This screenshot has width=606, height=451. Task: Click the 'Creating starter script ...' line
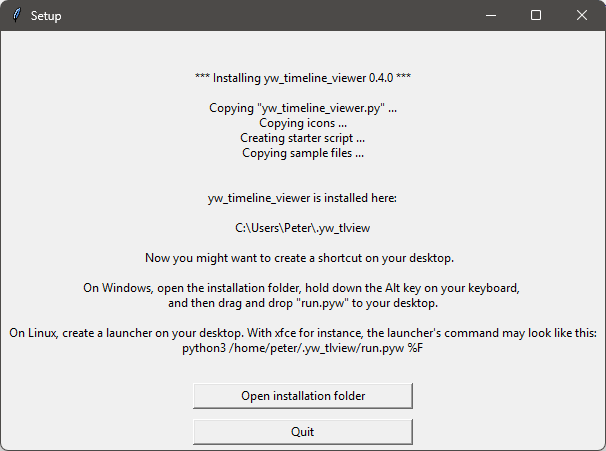tap(303, 138)
